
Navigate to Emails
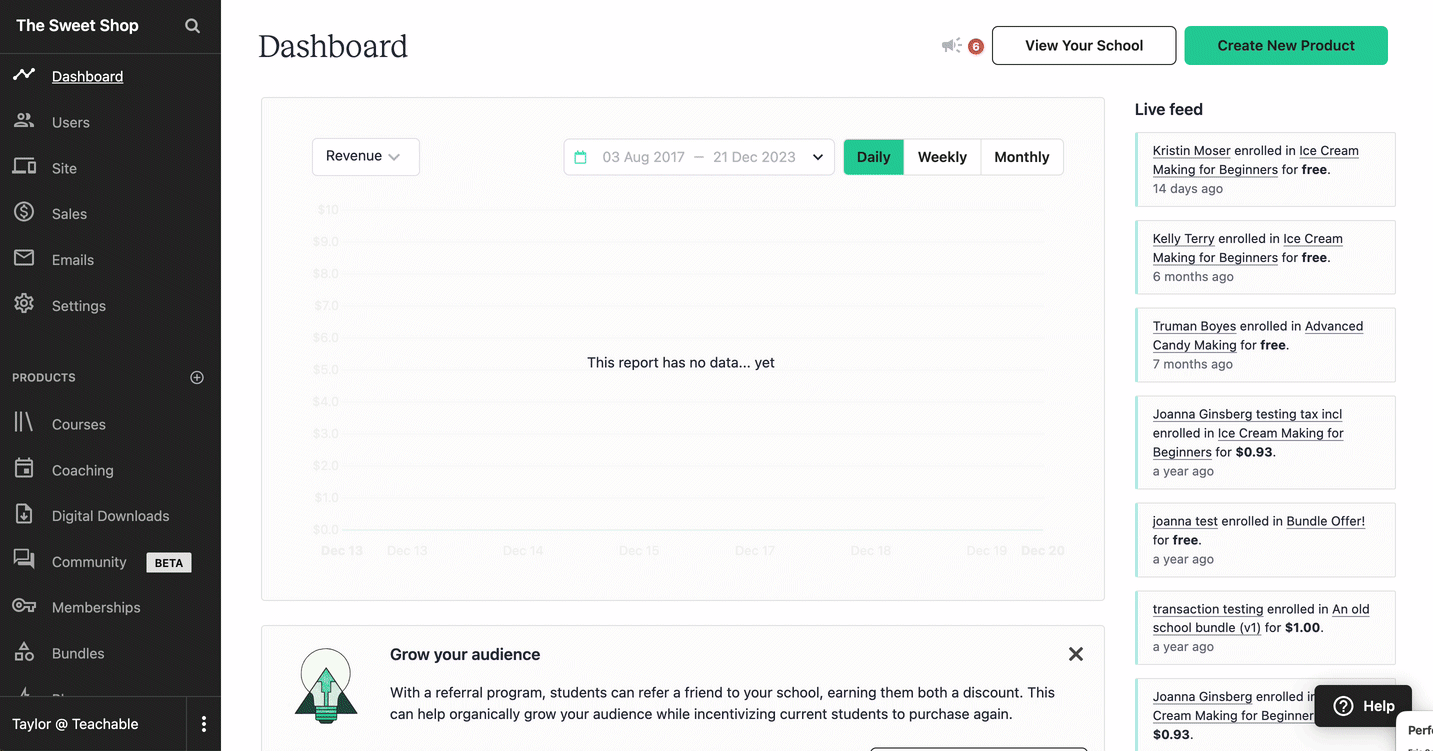tap(73, 260)
